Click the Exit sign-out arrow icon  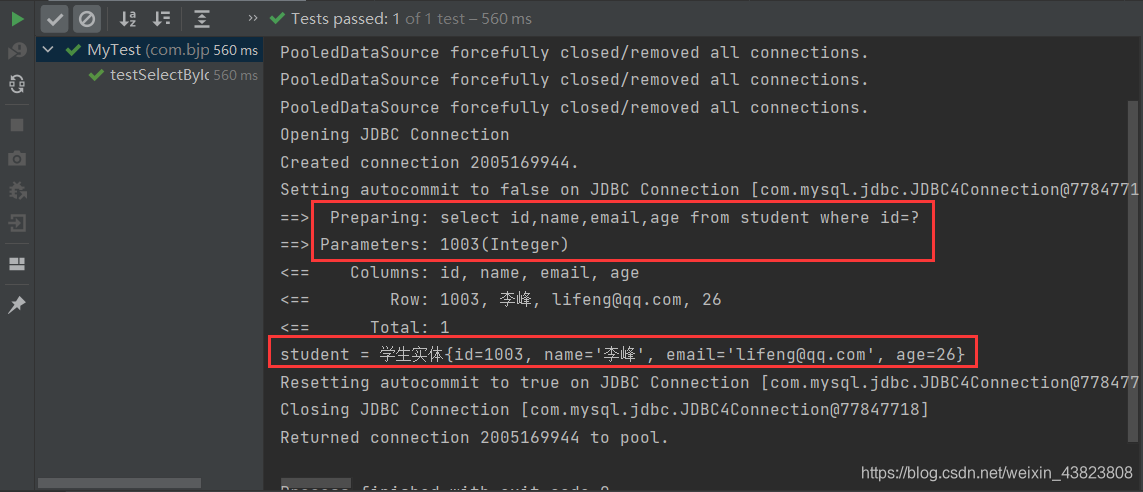click(17, 223)
